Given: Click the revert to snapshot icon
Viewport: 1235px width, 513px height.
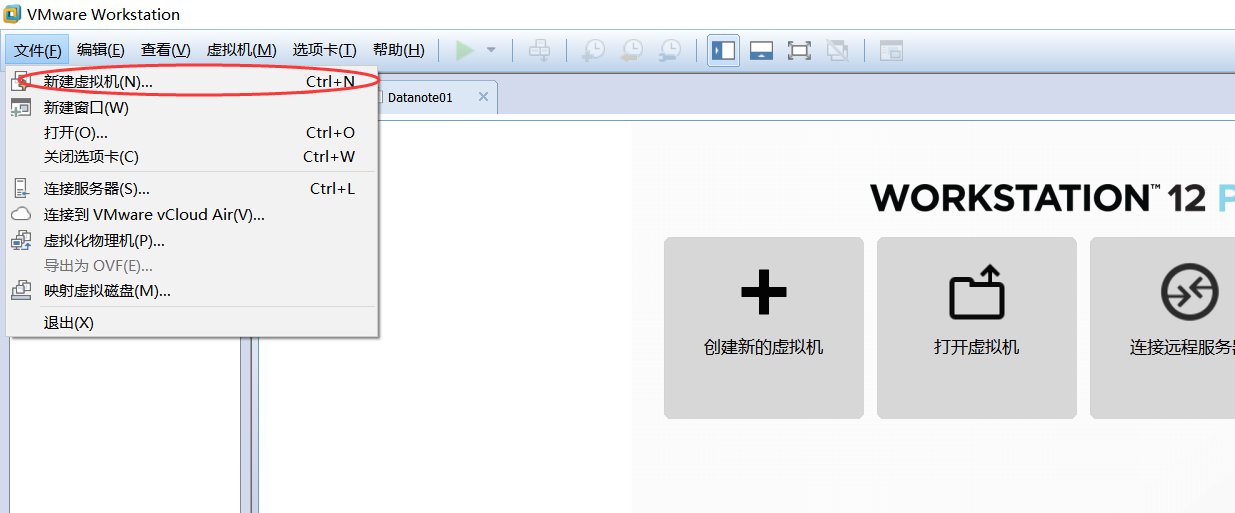Looking at the screenshot, I should (x=632, y=50).
